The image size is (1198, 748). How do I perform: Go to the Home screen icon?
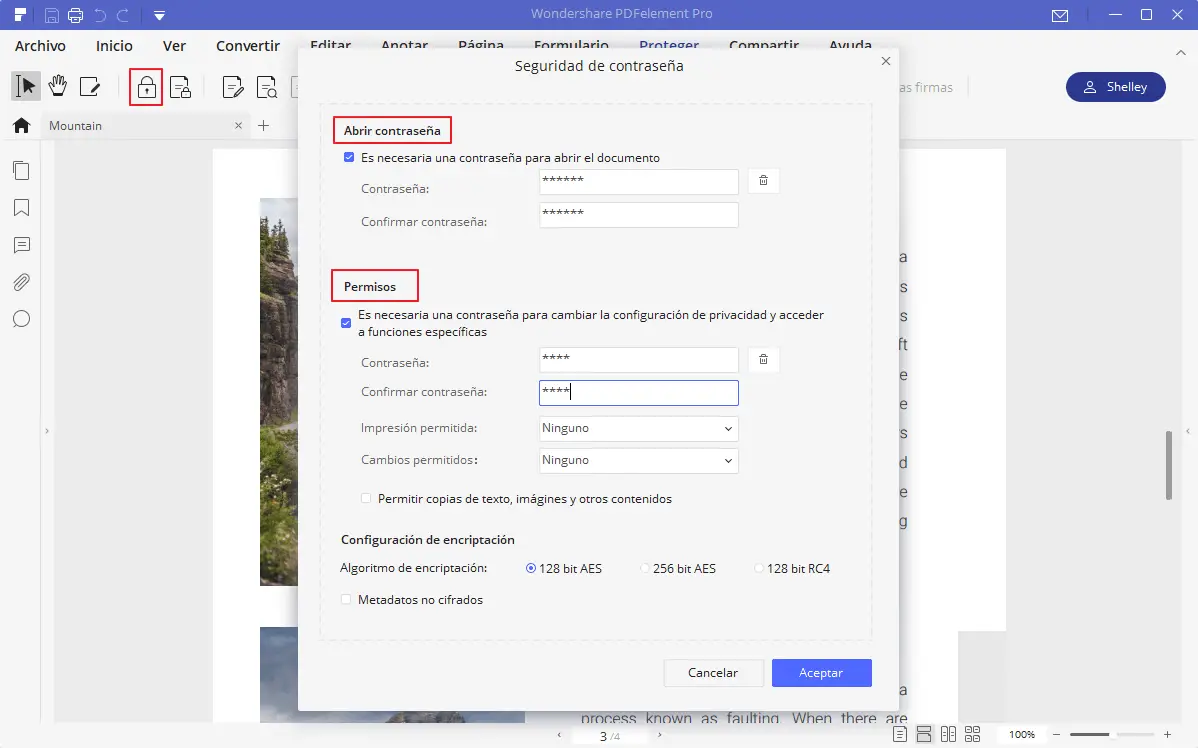[x=21, y=125]
